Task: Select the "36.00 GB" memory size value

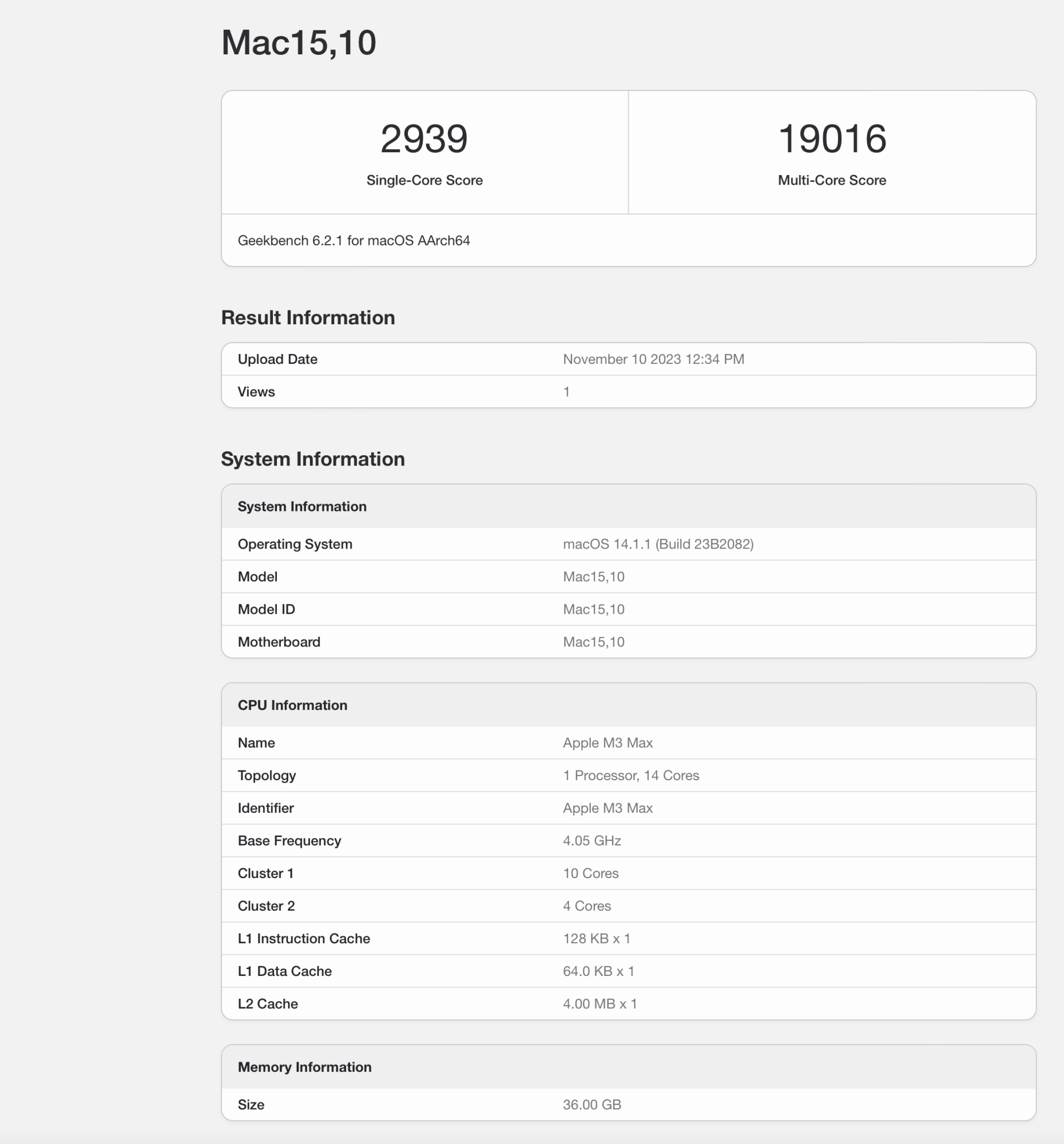Action: [x=592, y=1105]
